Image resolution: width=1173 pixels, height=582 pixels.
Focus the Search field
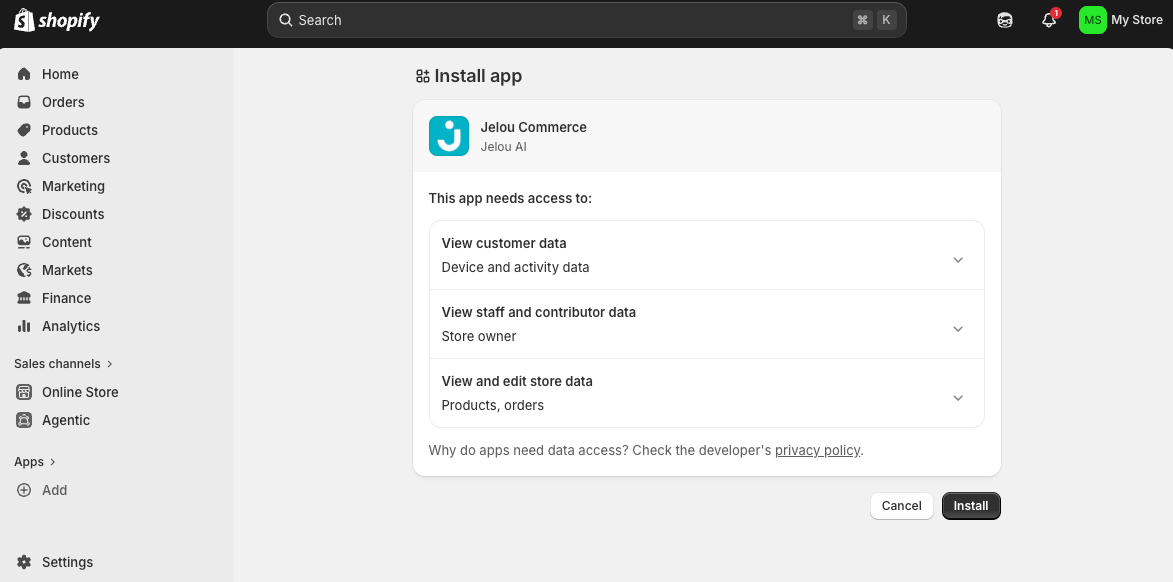[586, 20]
